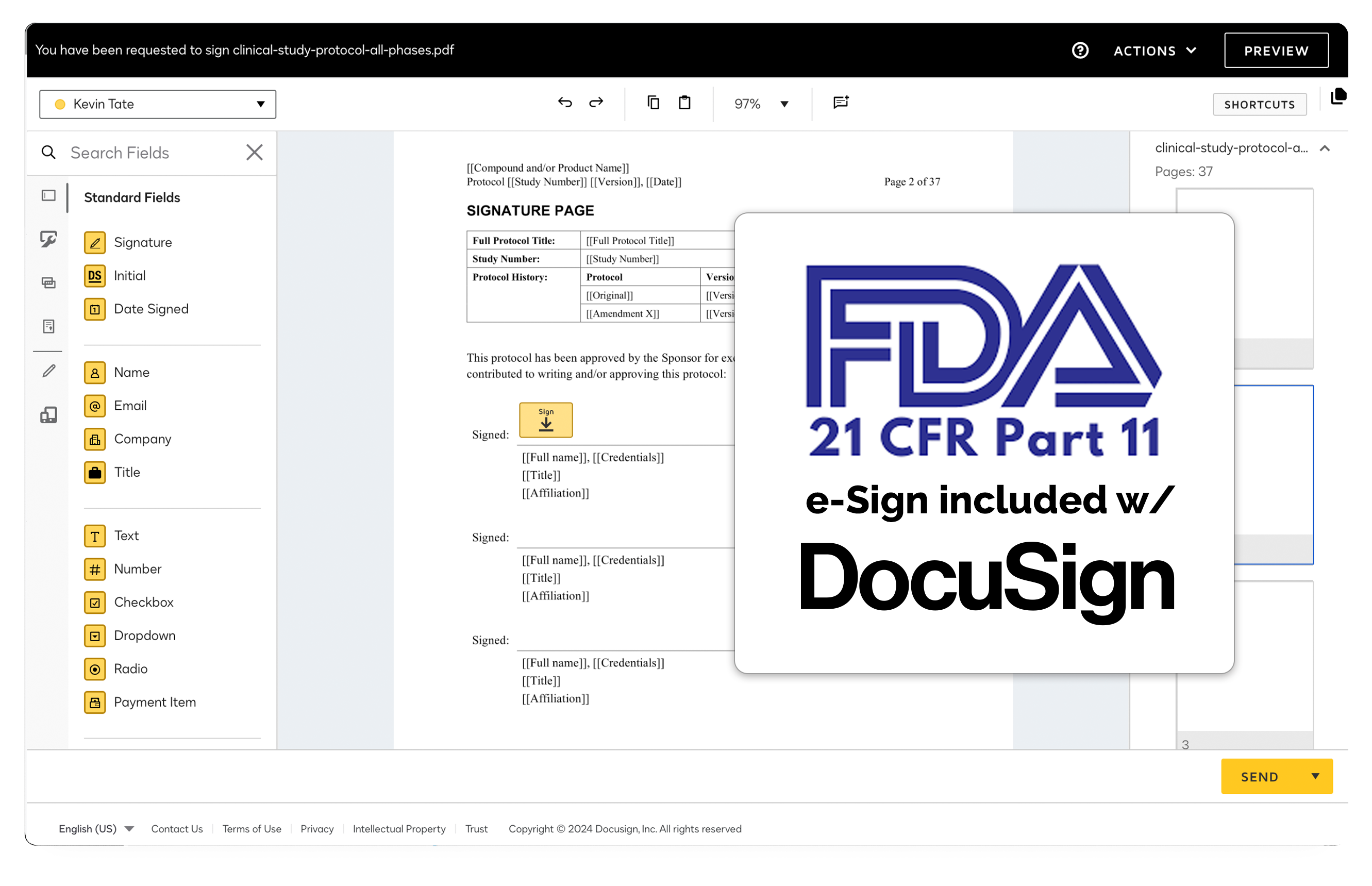Click the 'Page 2 of 37' text
The image size is (1372, 886).
(x=912, y=182)
